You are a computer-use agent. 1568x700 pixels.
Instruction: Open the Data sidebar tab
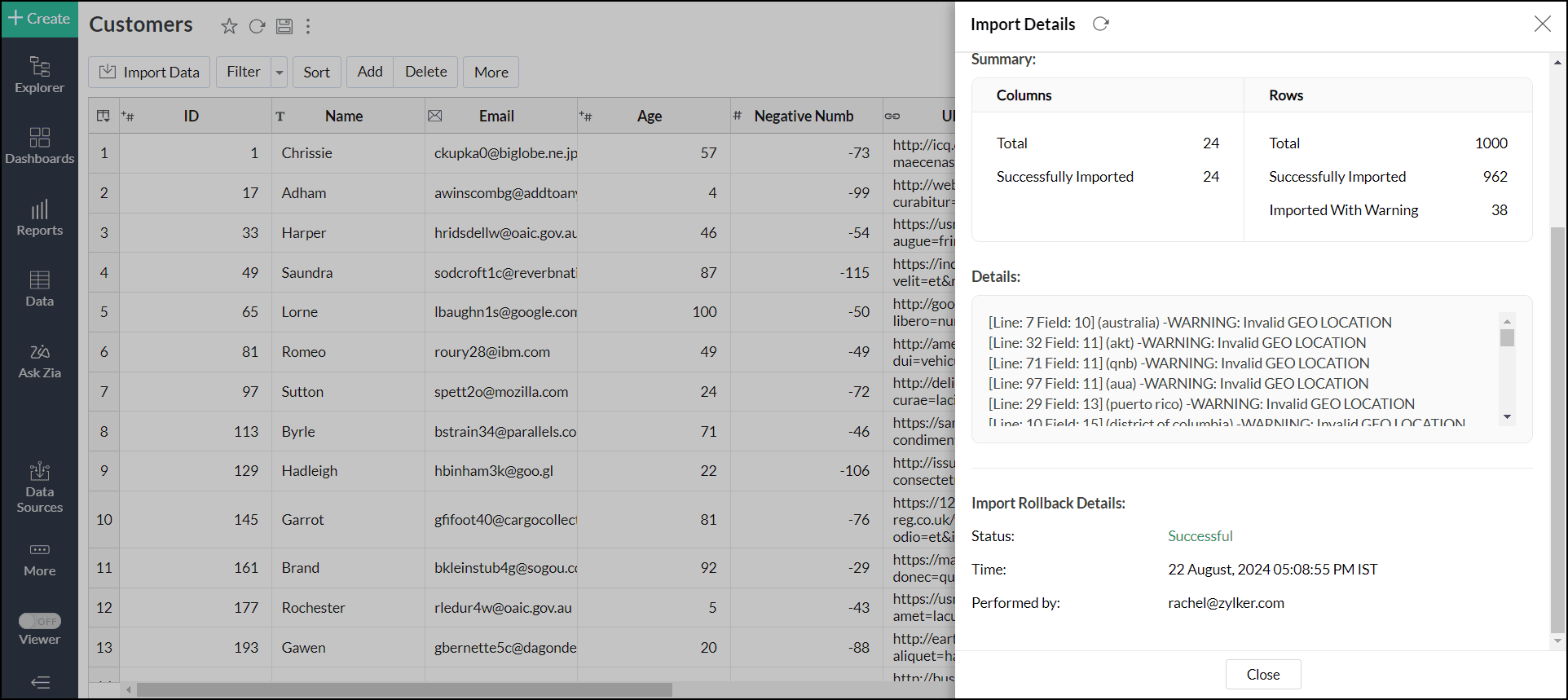(x=39, y=289)
